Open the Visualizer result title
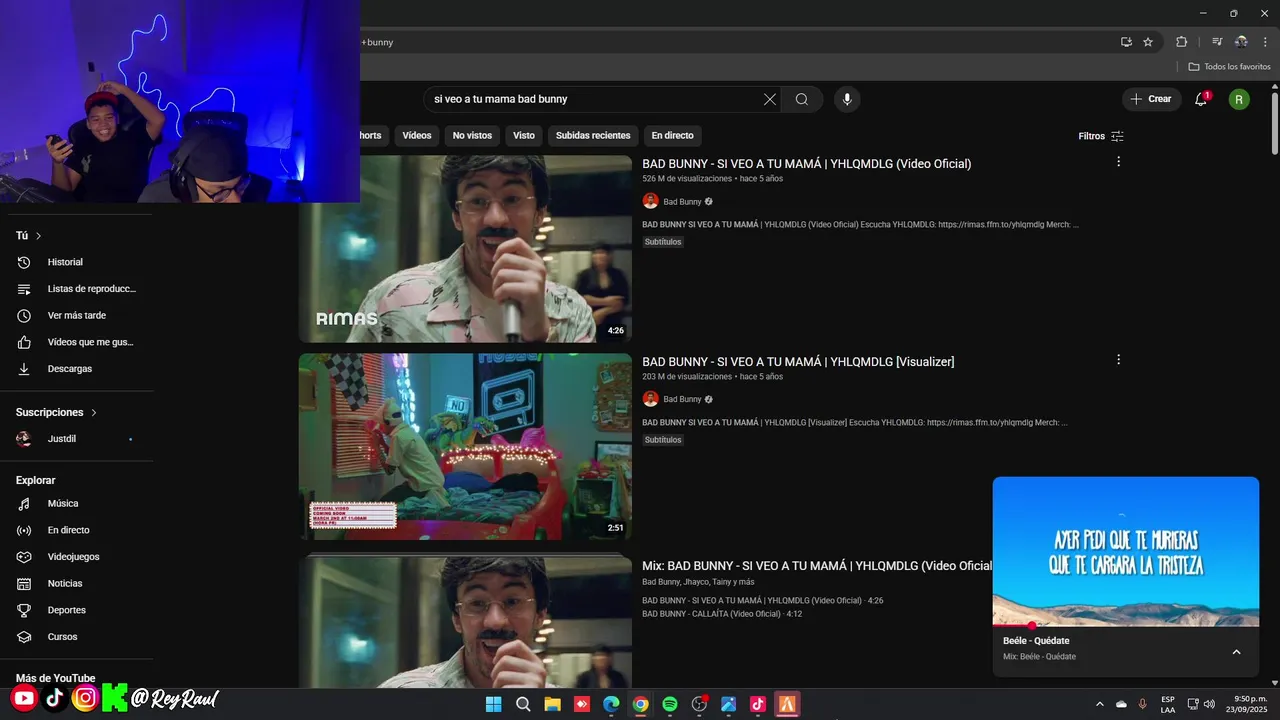1280x720 pixels. coord(798,362)
